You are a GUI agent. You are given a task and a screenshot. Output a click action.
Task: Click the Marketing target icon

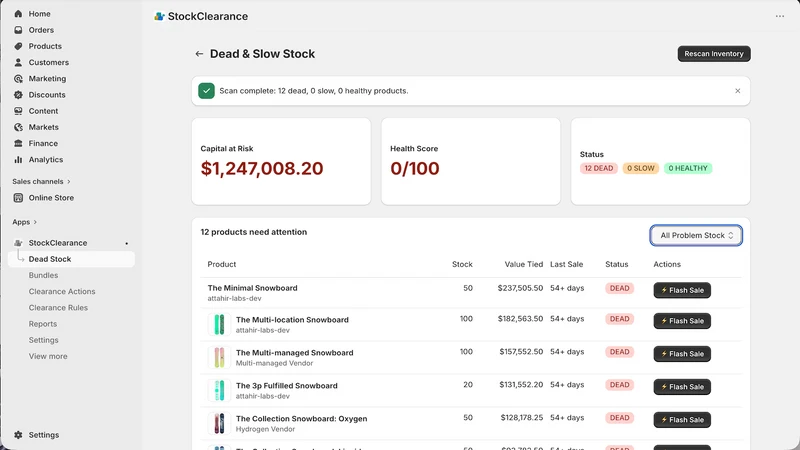(18, 79)
